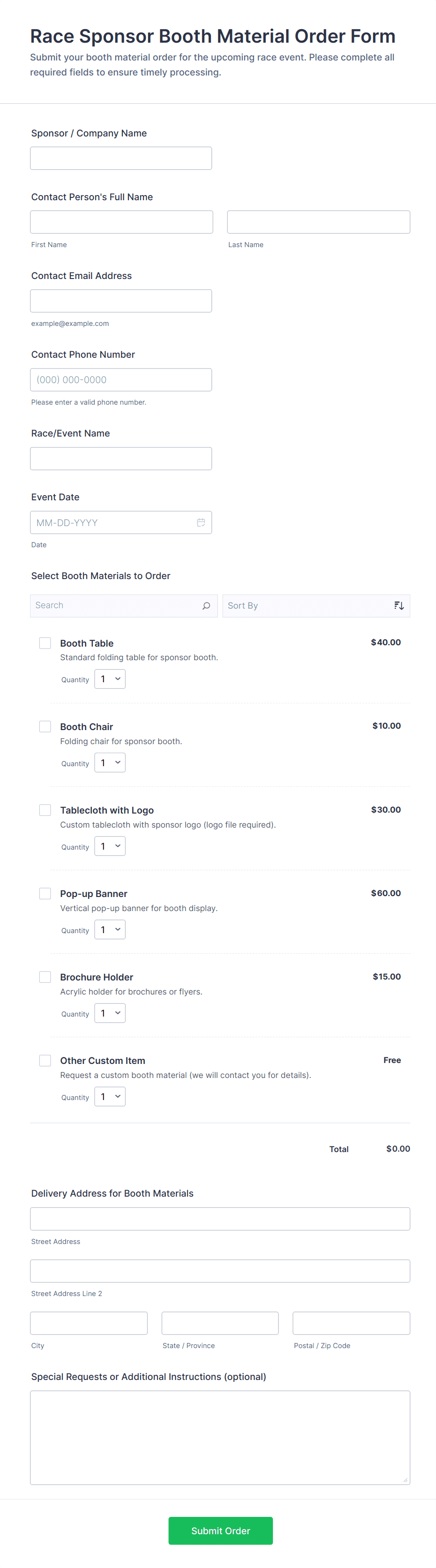
Task: Click the Postal / Zip Code field
Action: [x=351, y=1323]
